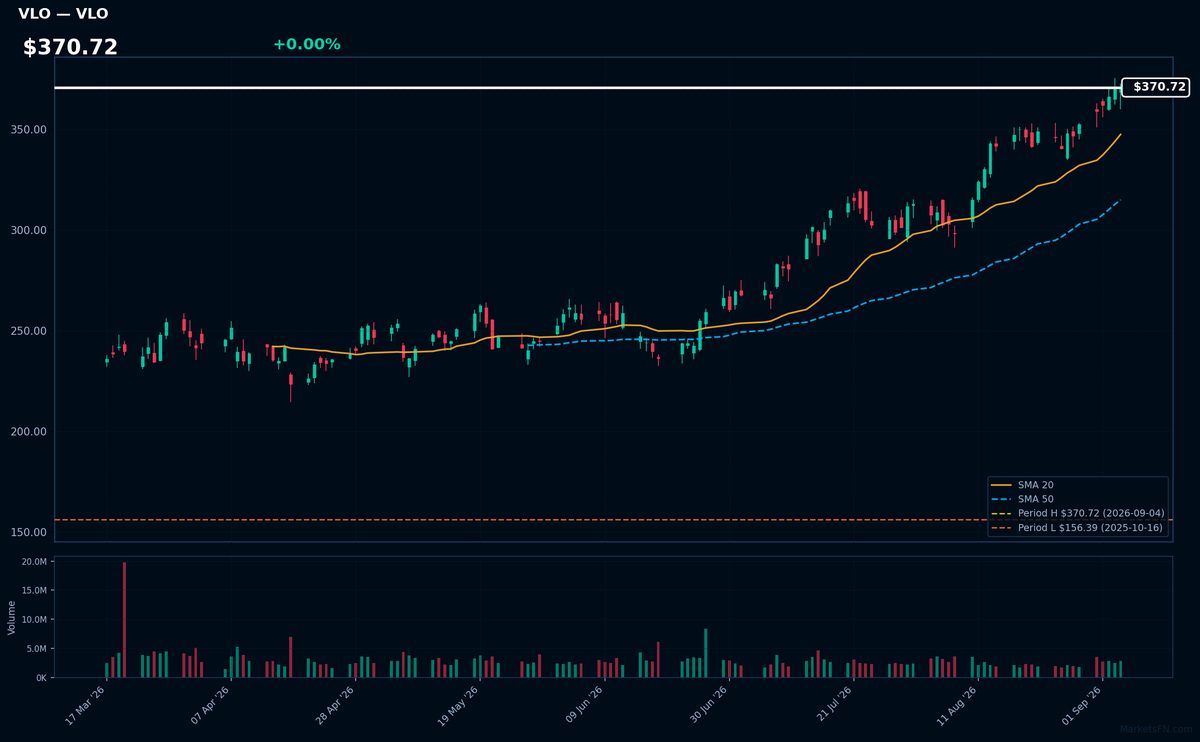Click the 19 May '26 date label
Viewport: 1200px width, 742px height.
tap(458, 708)
